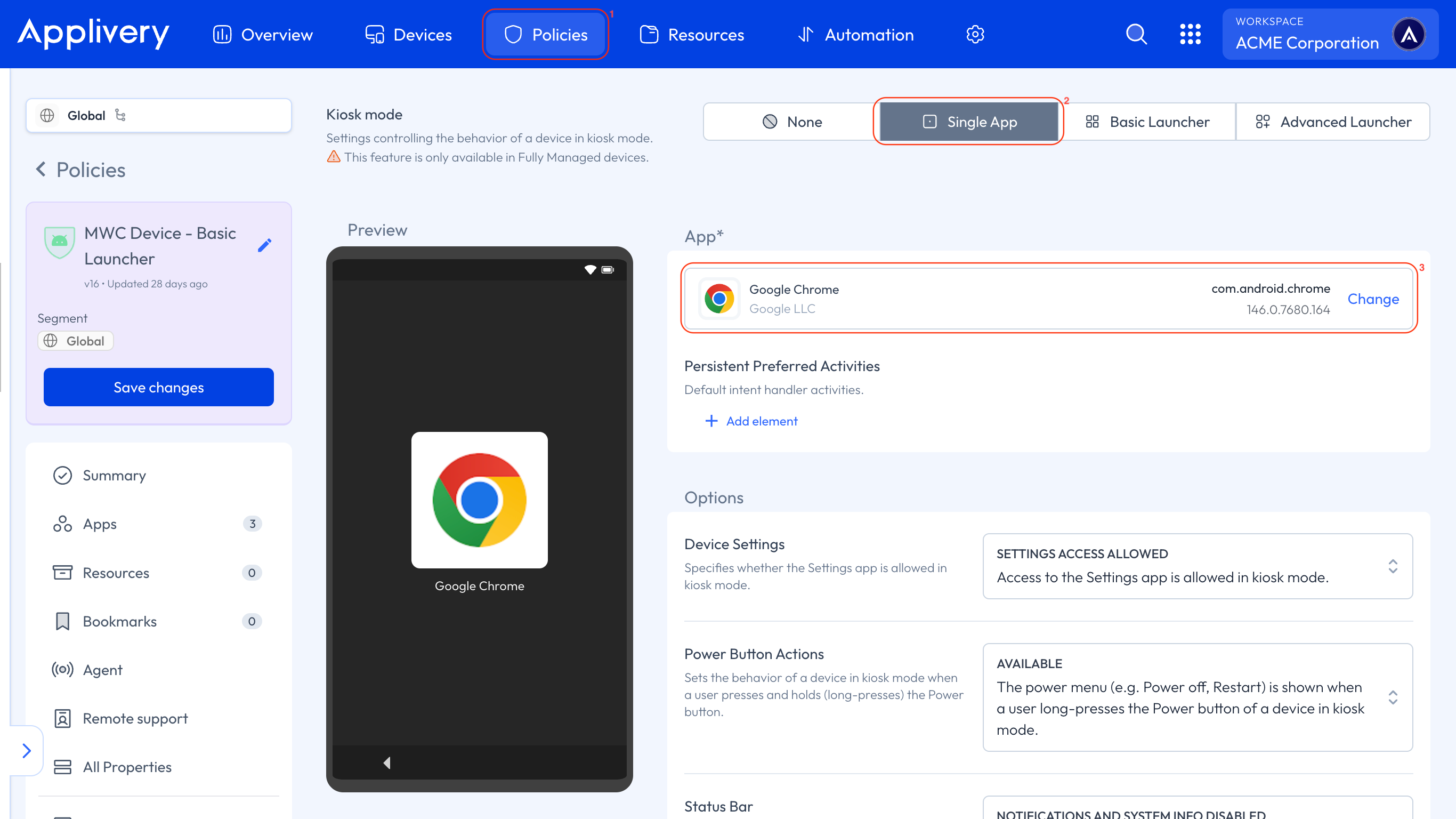Open the Resources section in policy sidebar

coord(159,573)
